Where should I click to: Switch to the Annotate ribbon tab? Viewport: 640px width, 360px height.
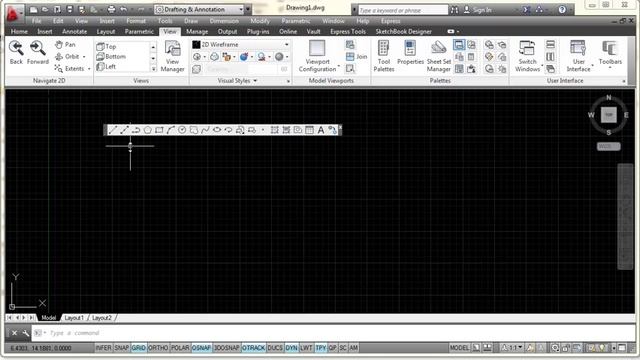point(74,31)
